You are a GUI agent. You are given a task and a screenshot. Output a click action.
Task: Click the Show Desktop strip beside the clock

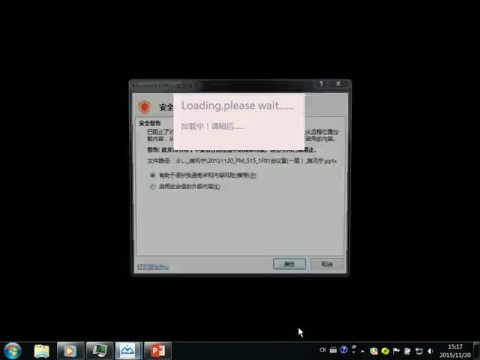(477, 351)
